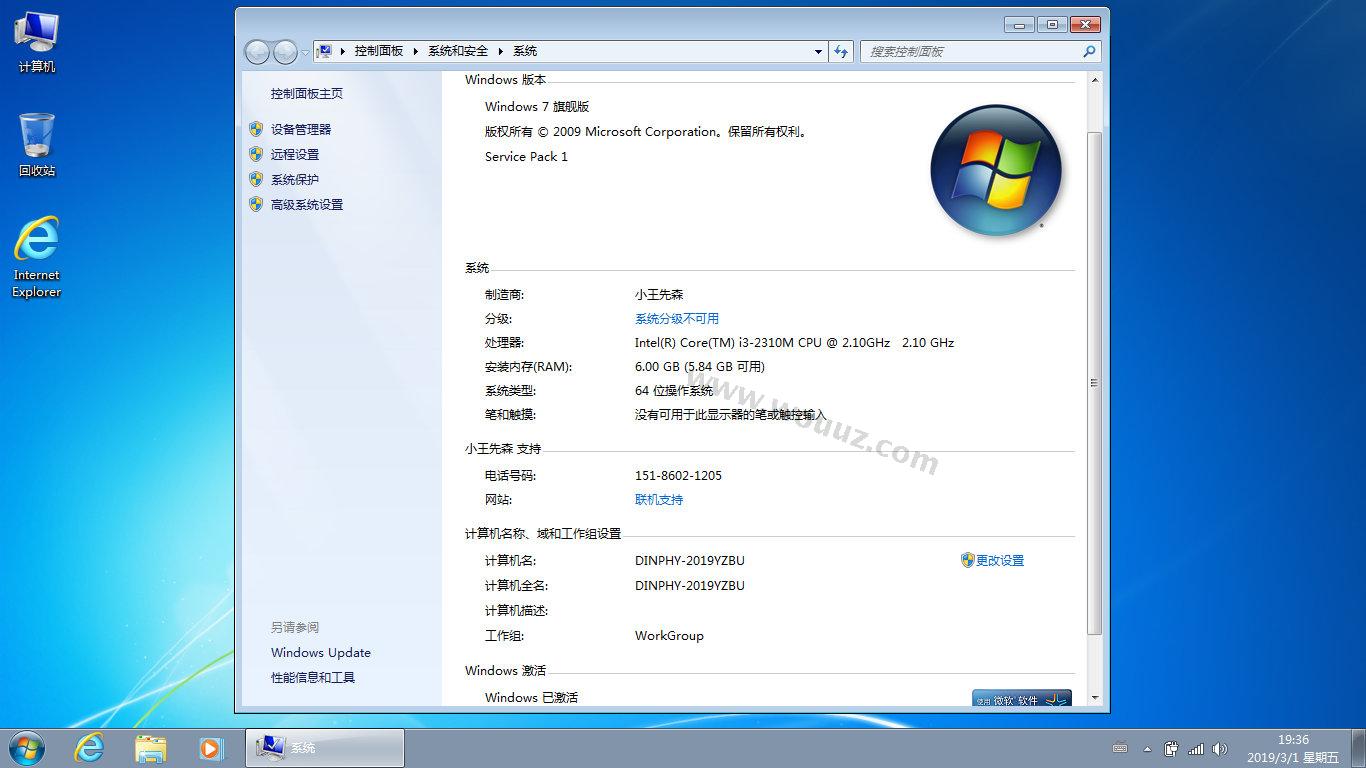Click the vertical scrollbar thumb
1366x768 pixels.
point(1095,383)
